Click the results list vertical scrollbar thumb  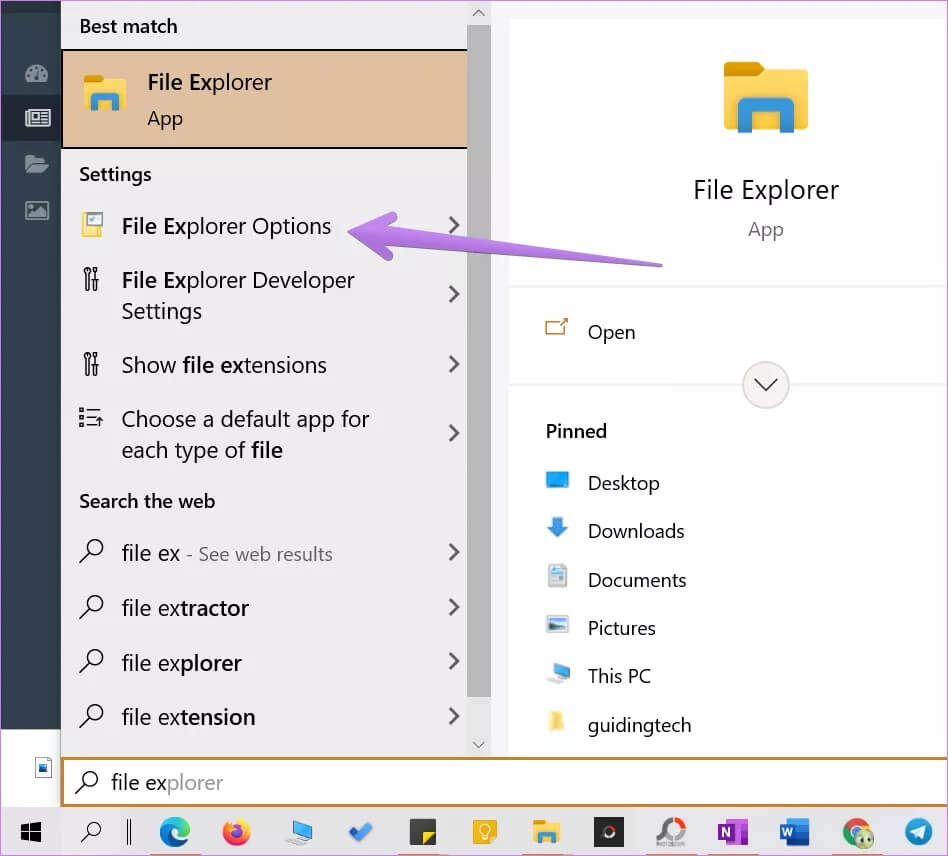pyautogui.click(x=478, y=360)
